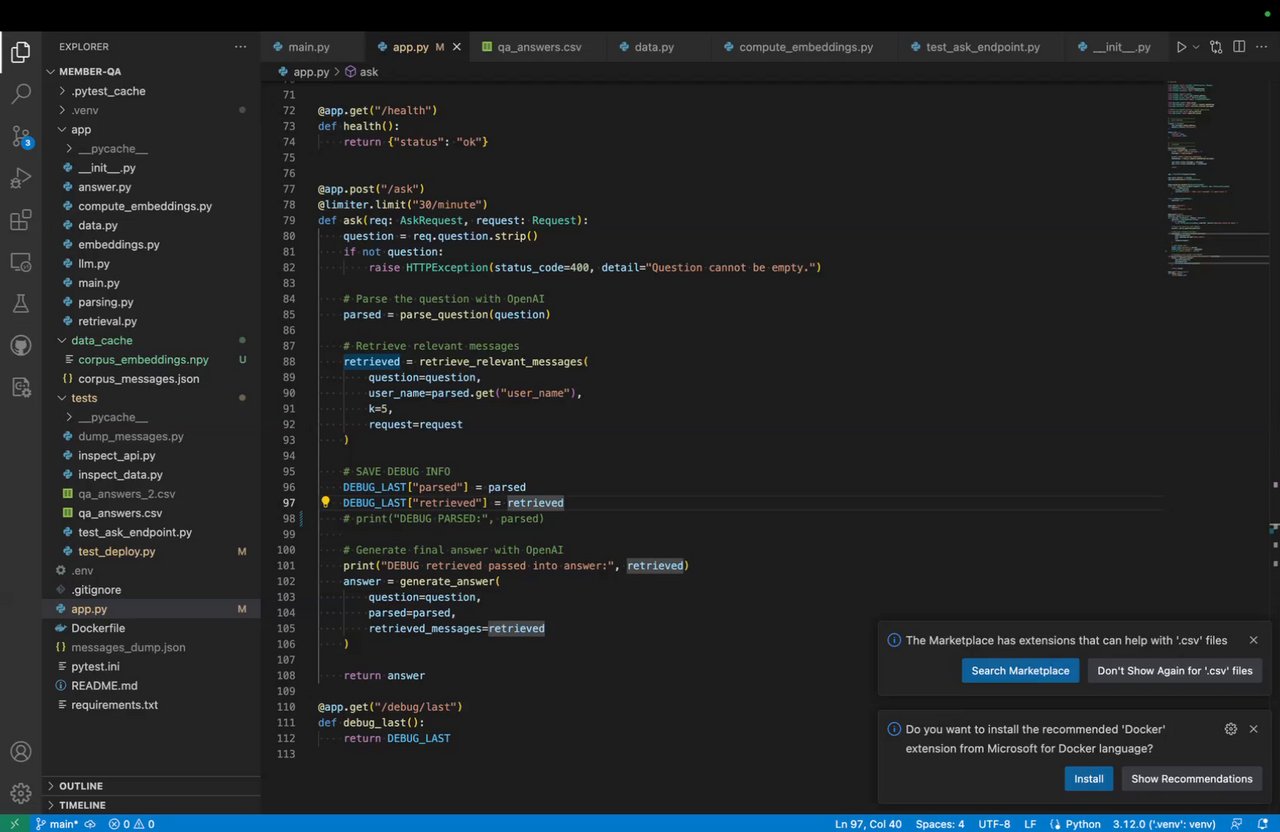Open Explorer views and more actions menu
The width and height of the screenshot is (1280, 832).
click(x=240, y=47)
